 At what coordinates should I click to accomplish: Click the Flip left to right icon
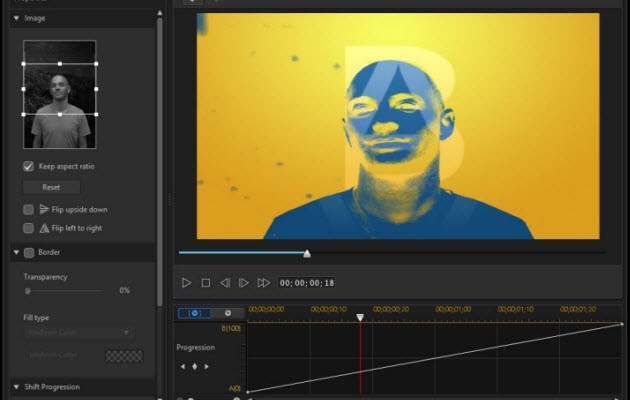pos(44,228)
